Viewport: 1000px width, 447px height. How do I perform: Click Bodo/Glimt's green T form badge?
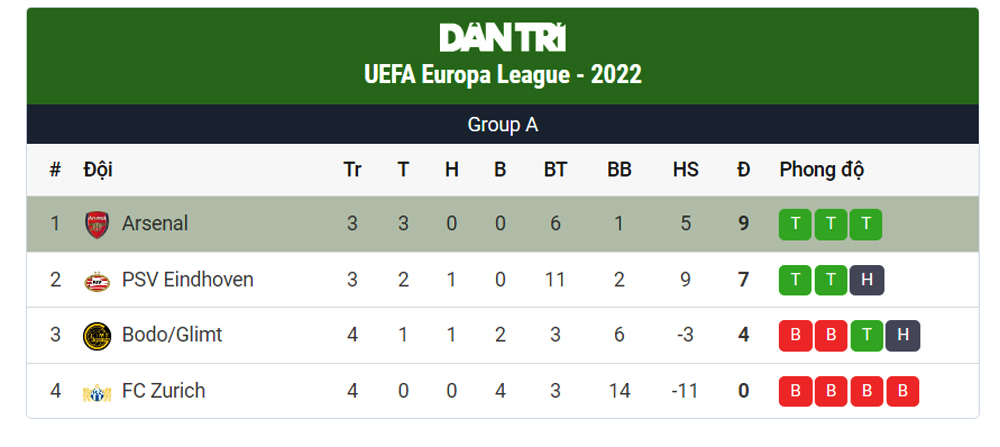(x=867, y=335)
